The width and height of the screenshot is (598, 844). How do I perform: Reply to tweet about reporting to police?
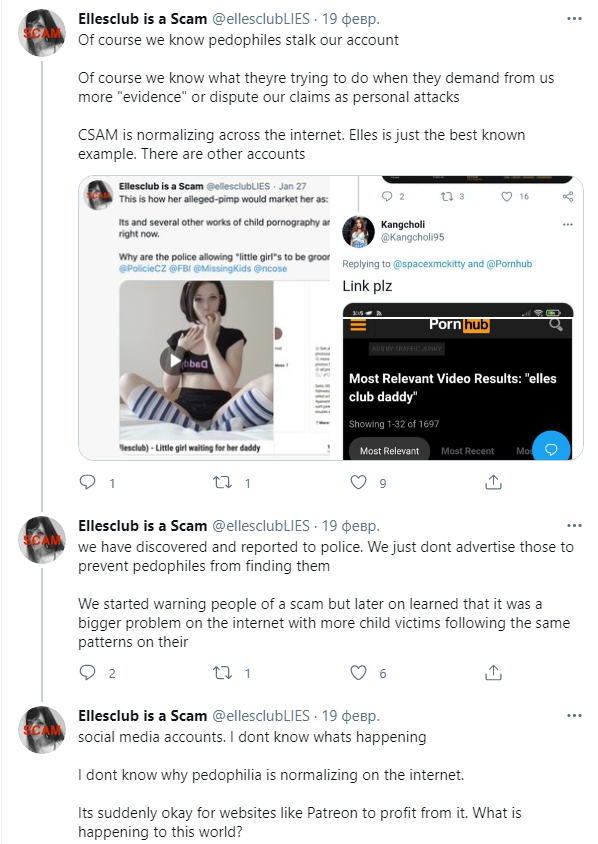point(87,672)
